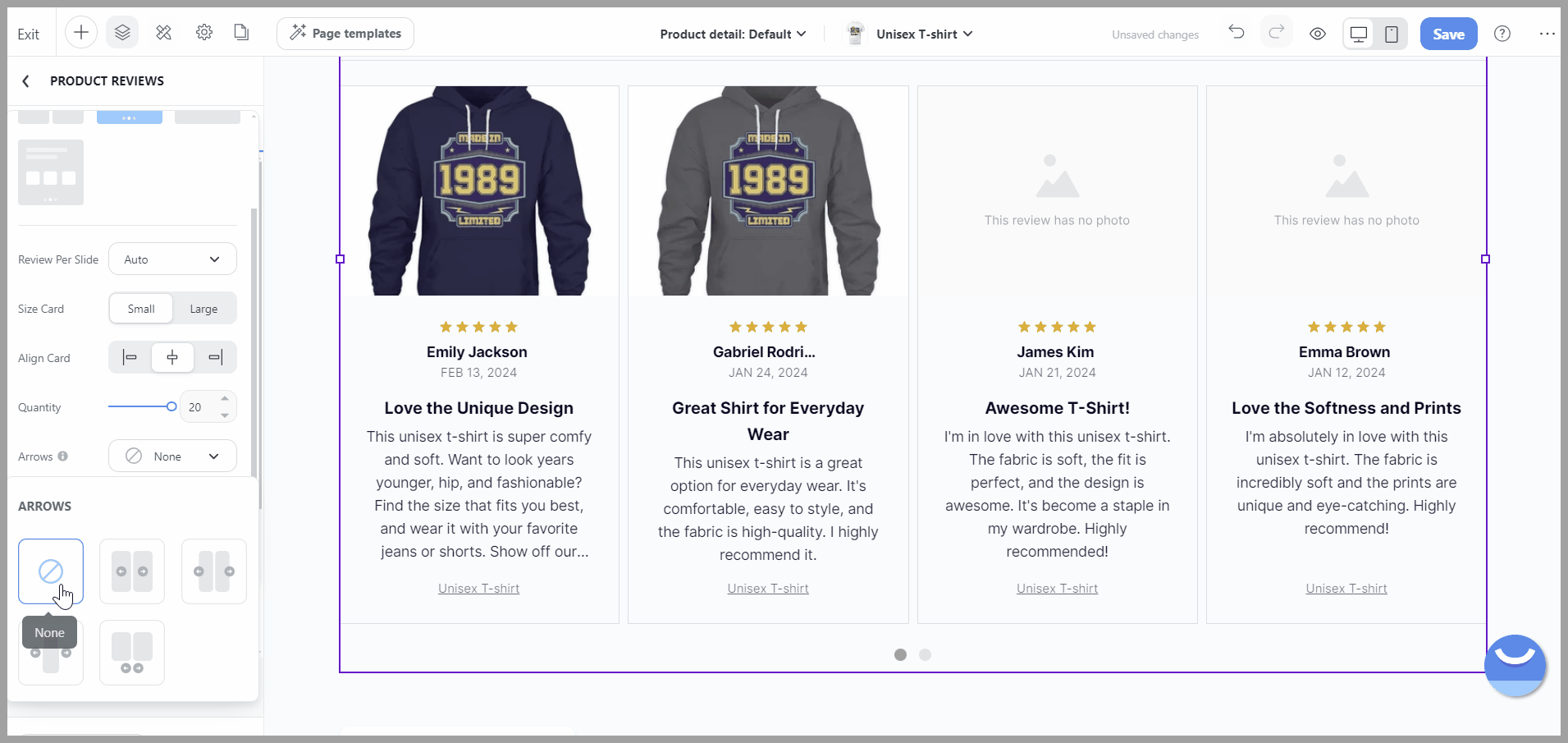
Task: Click the add element plus icon
Action: pos(81,33)
